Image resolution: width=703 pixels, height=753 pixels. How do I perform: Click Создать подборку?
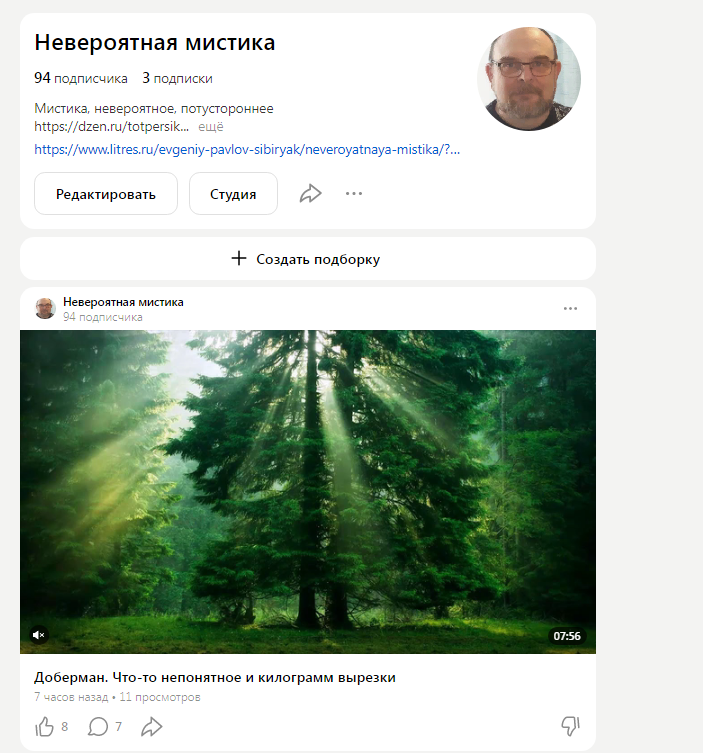308,258
